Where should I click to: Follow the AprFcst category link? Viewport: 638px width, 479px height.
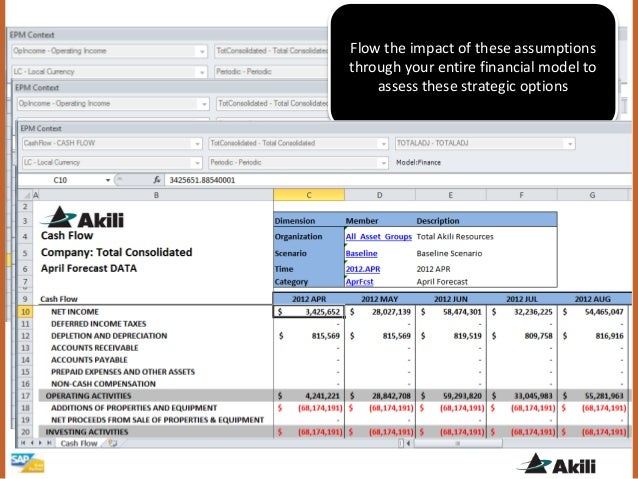[x=359, y=282]
